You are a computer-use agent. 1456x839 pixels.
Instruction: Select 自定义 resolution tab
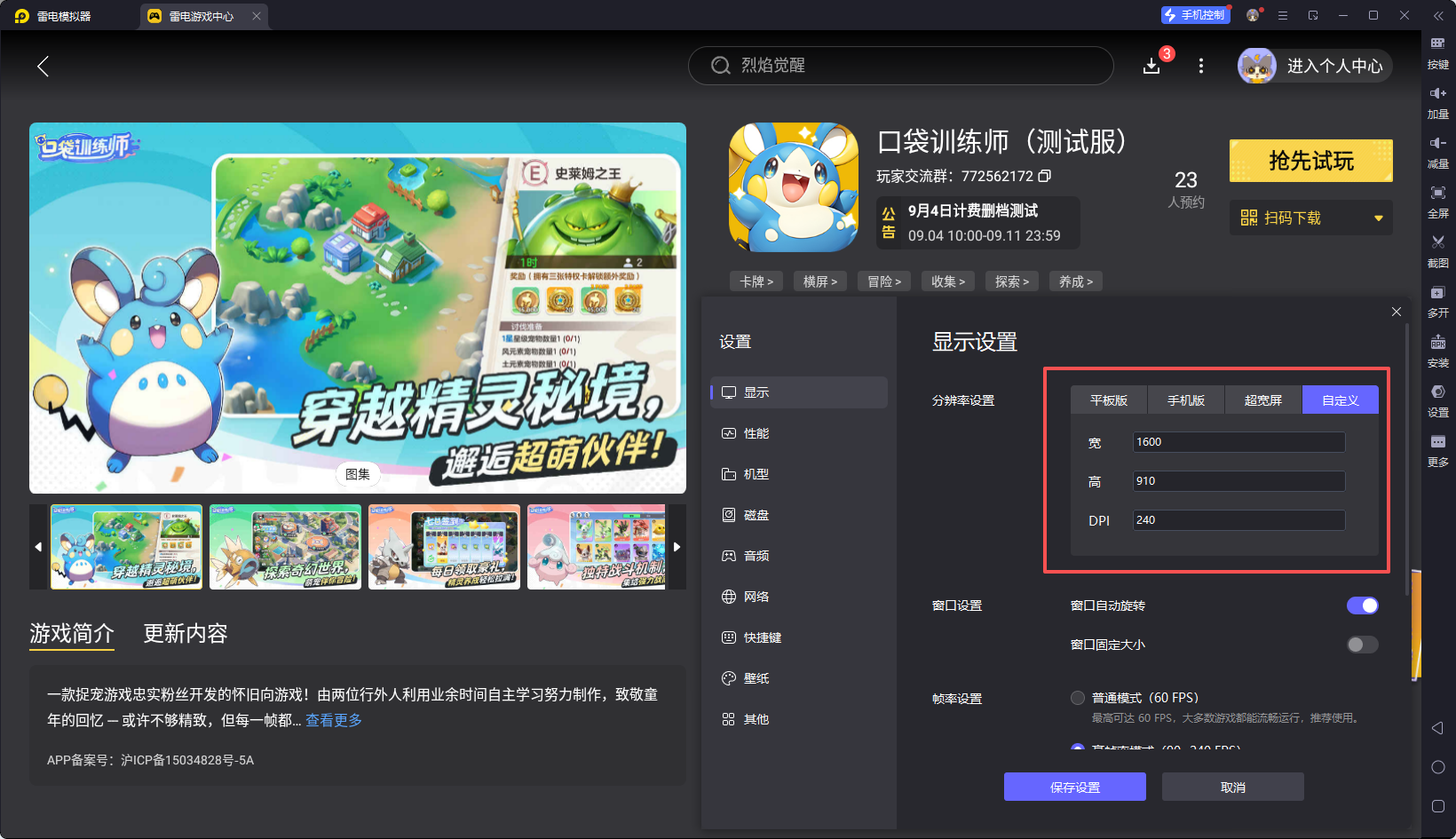tap(1341, 400)
